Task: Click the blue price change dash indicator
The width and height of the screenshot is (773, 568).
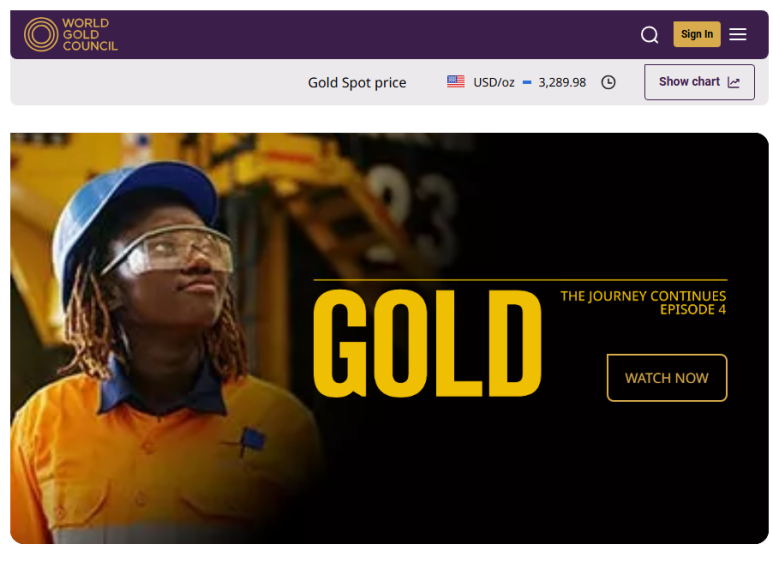Action: (x=527, y=82)
